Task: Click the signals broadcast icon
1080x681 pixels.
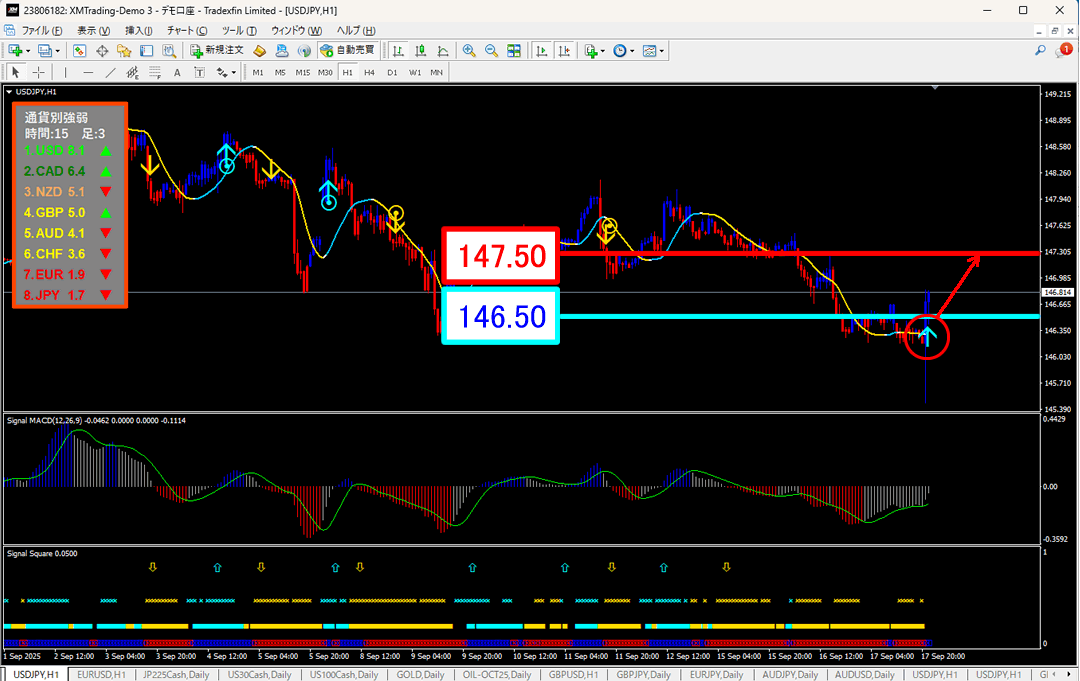Action: 304,51
